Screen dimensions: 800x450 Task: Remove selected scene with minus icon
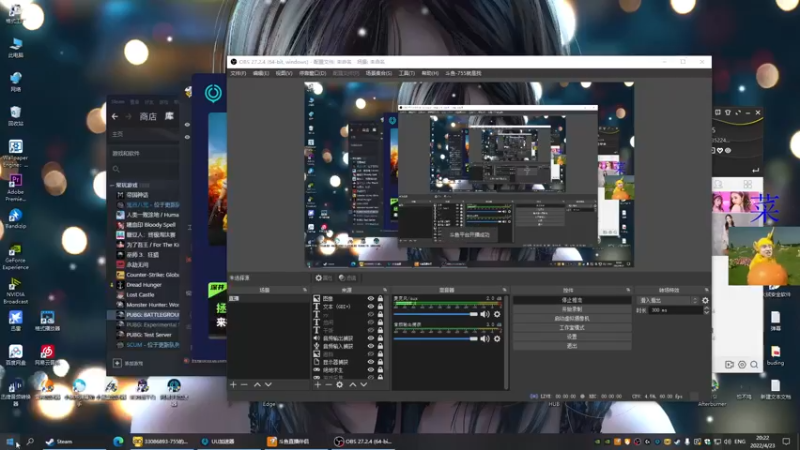click(244, 385)
